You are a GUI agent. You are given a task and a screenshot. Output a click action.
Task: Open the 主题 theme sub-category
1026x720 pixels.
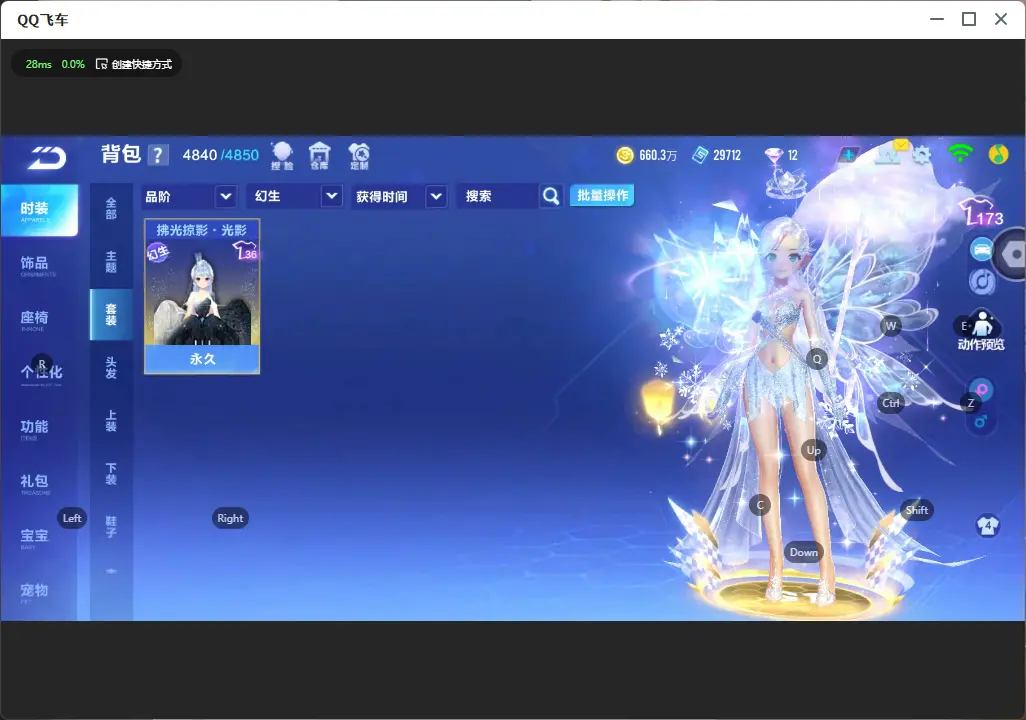click(111, 262)
